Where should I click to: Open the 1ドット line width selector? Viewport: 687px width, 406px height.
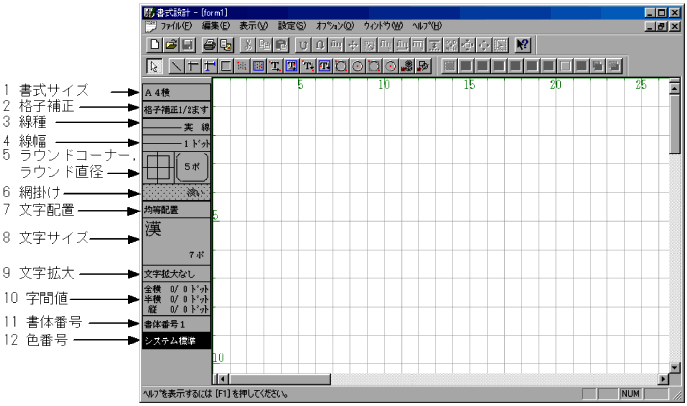[x=176, y=143]
